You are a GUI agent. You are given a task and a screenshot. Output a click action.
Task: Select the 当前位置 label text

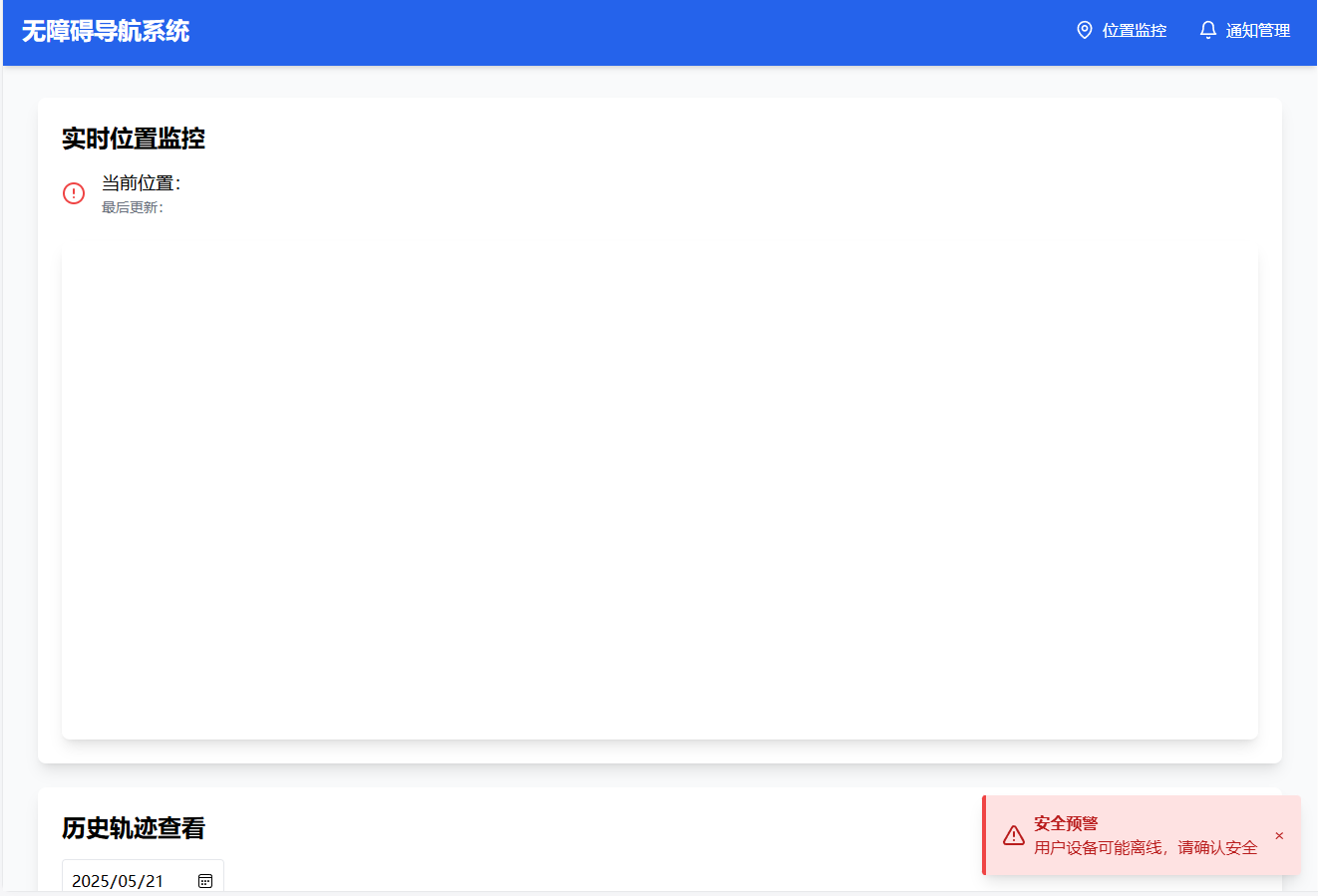click(141, 183)
